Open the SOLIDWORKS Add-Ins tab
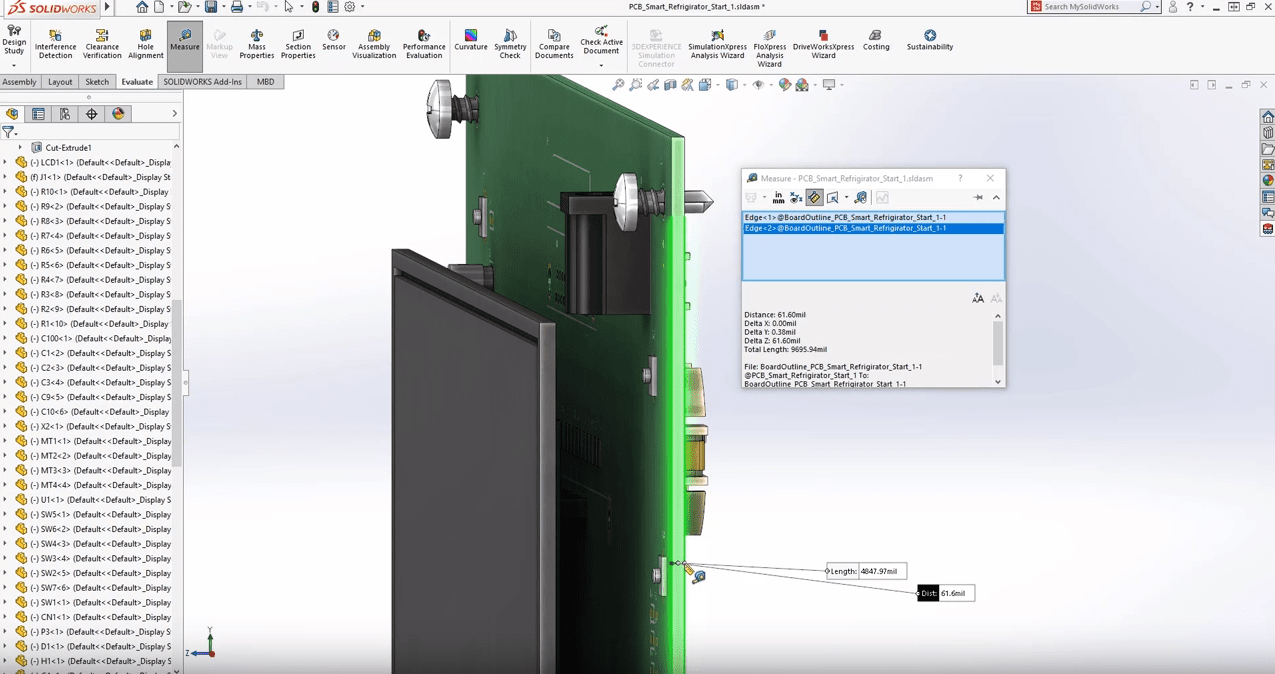Image resolution: width=1275 pixels, height=674 pixels. 203,82
